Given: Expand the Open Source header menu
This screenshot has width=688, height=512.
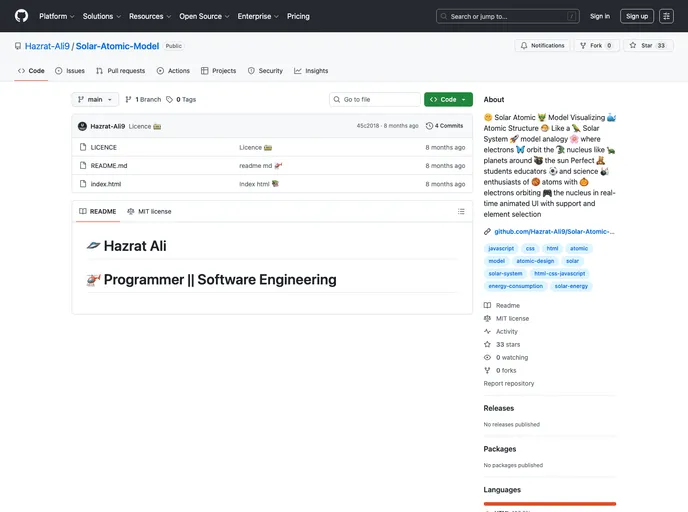Looking at the screenshot, I should [x=204, y=16].
